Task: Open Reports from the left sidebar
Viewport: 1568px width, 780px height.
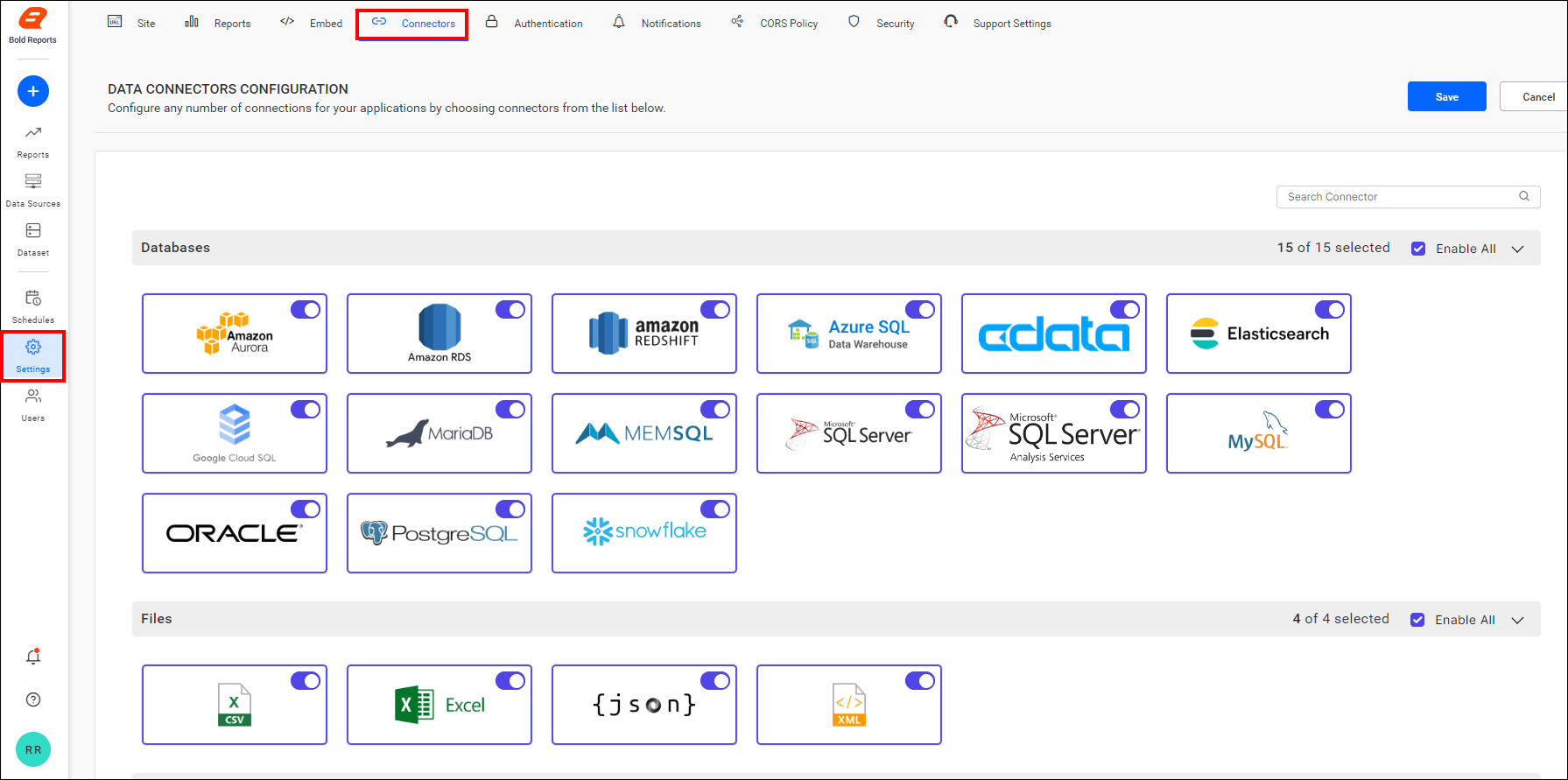Action: [x=33, y=142]
